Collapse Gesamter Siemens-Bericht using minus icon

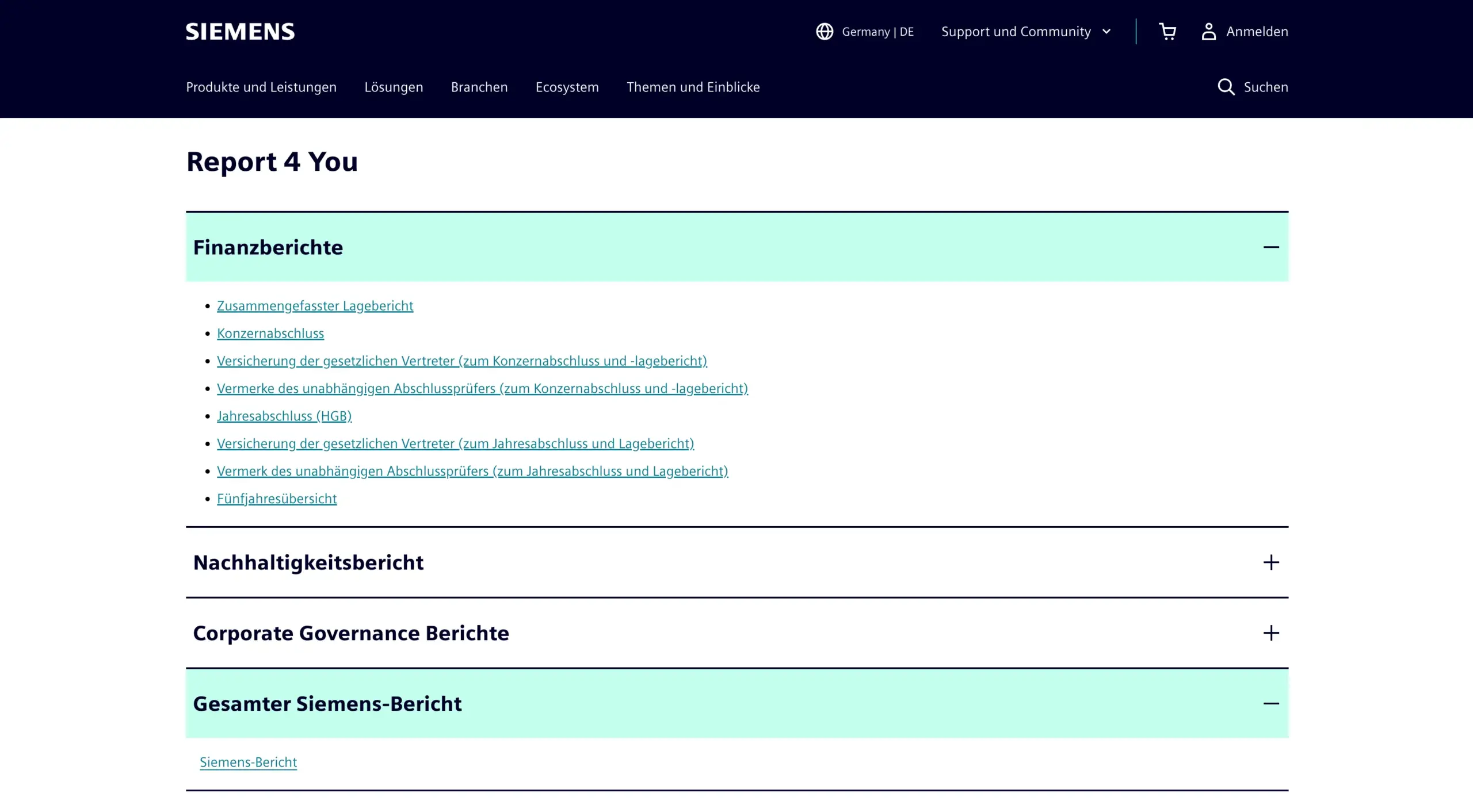tap(1270, 704)
